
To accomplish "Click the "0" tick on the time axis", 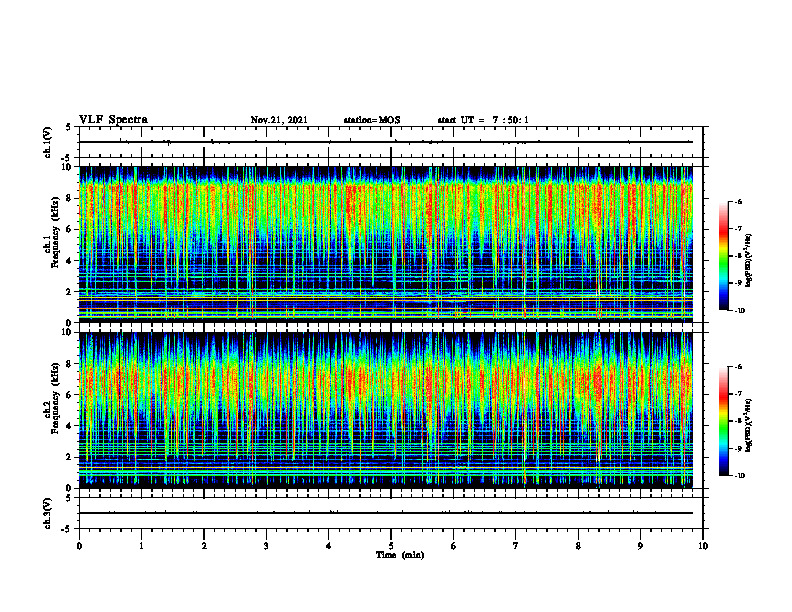I will click(79, 546).
